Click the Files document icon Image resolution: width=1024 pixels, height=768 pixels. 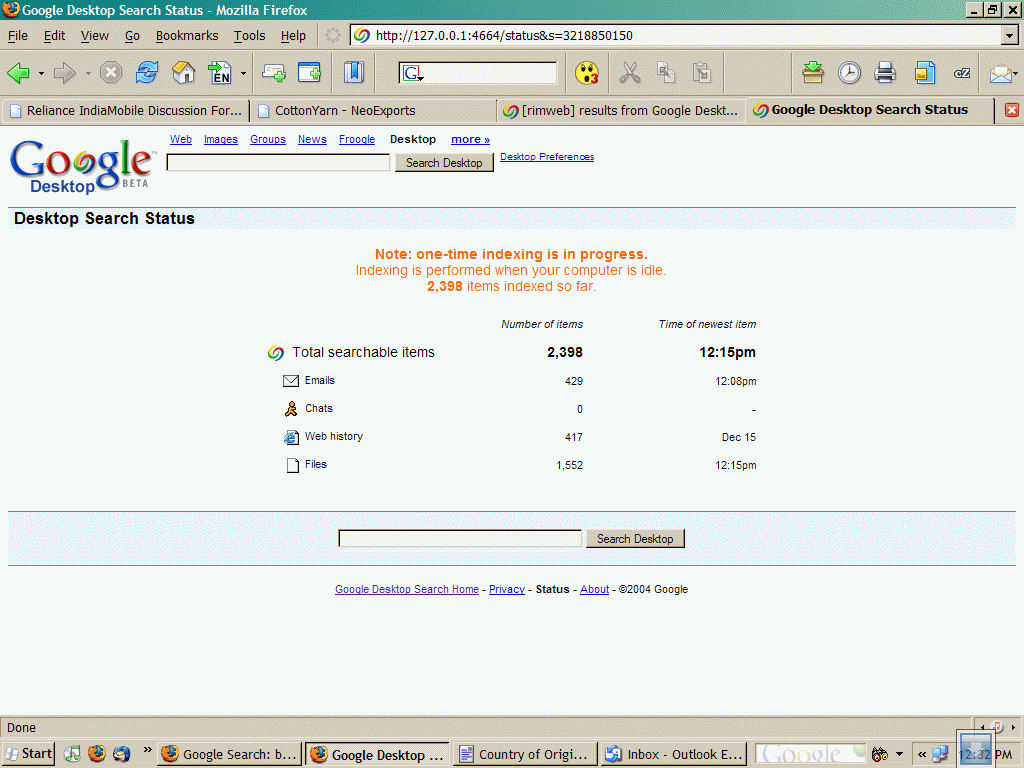pyautogui.click(x=293, y=465)
